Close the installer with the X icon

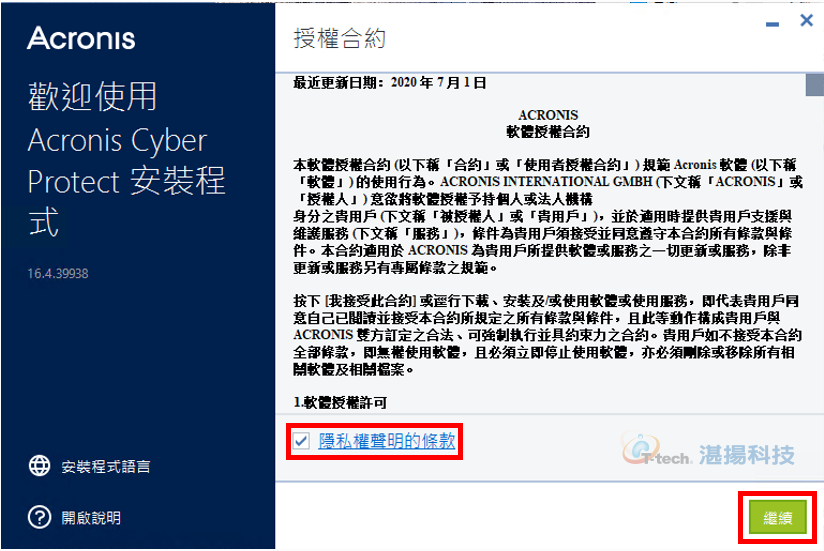pos(806,20)
